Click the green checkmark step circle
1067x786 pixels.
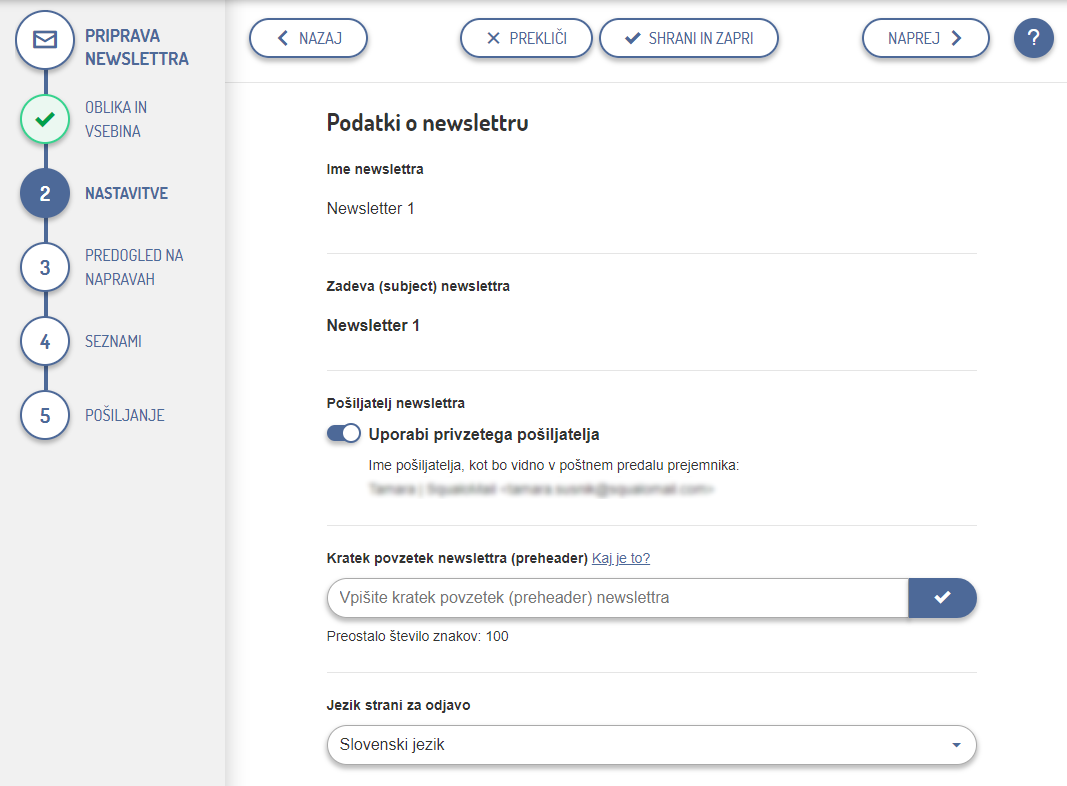pos(45,120)
